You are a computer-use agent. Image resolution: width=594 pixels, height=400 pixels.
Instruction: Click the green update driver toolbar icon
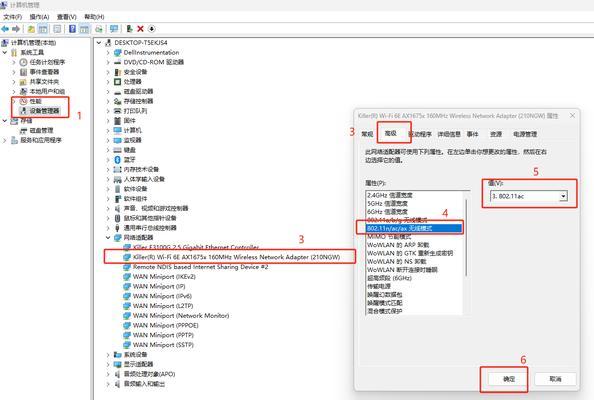129,29
